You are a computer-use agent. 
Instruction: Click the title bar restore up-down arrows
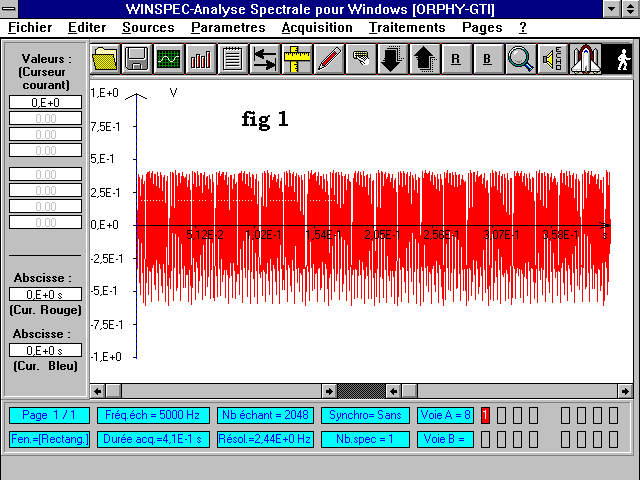click(631, 9)
